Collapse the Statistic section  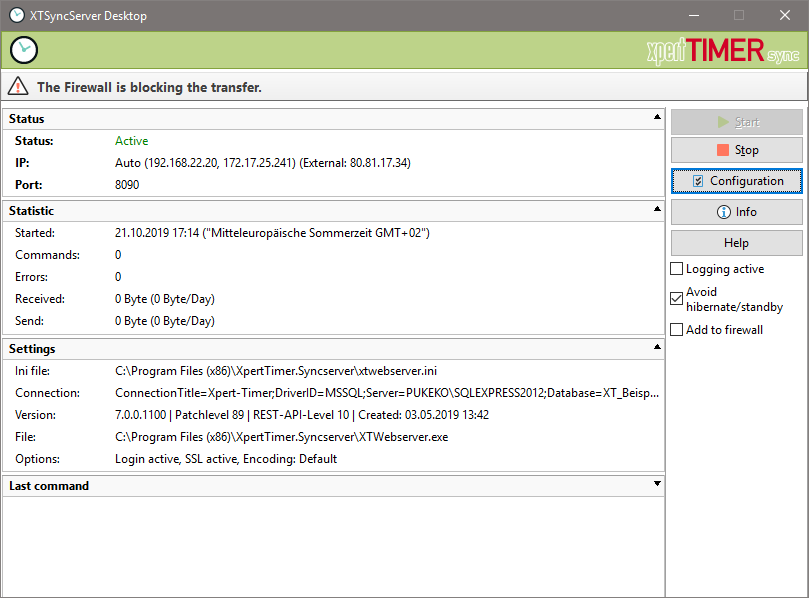pyautogui.click(x=657, y=210)
